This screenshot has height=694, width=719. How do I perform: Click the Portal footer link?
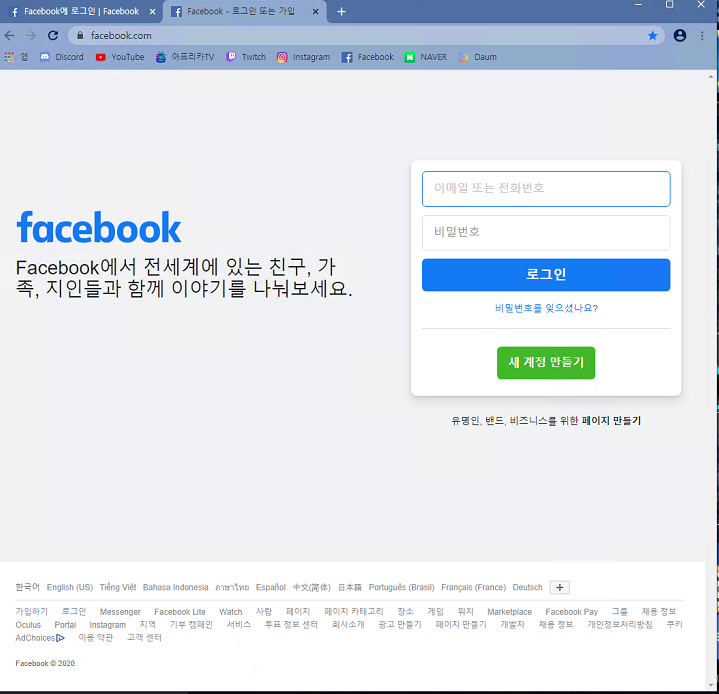pyautogui.click(x=65, y=625)
